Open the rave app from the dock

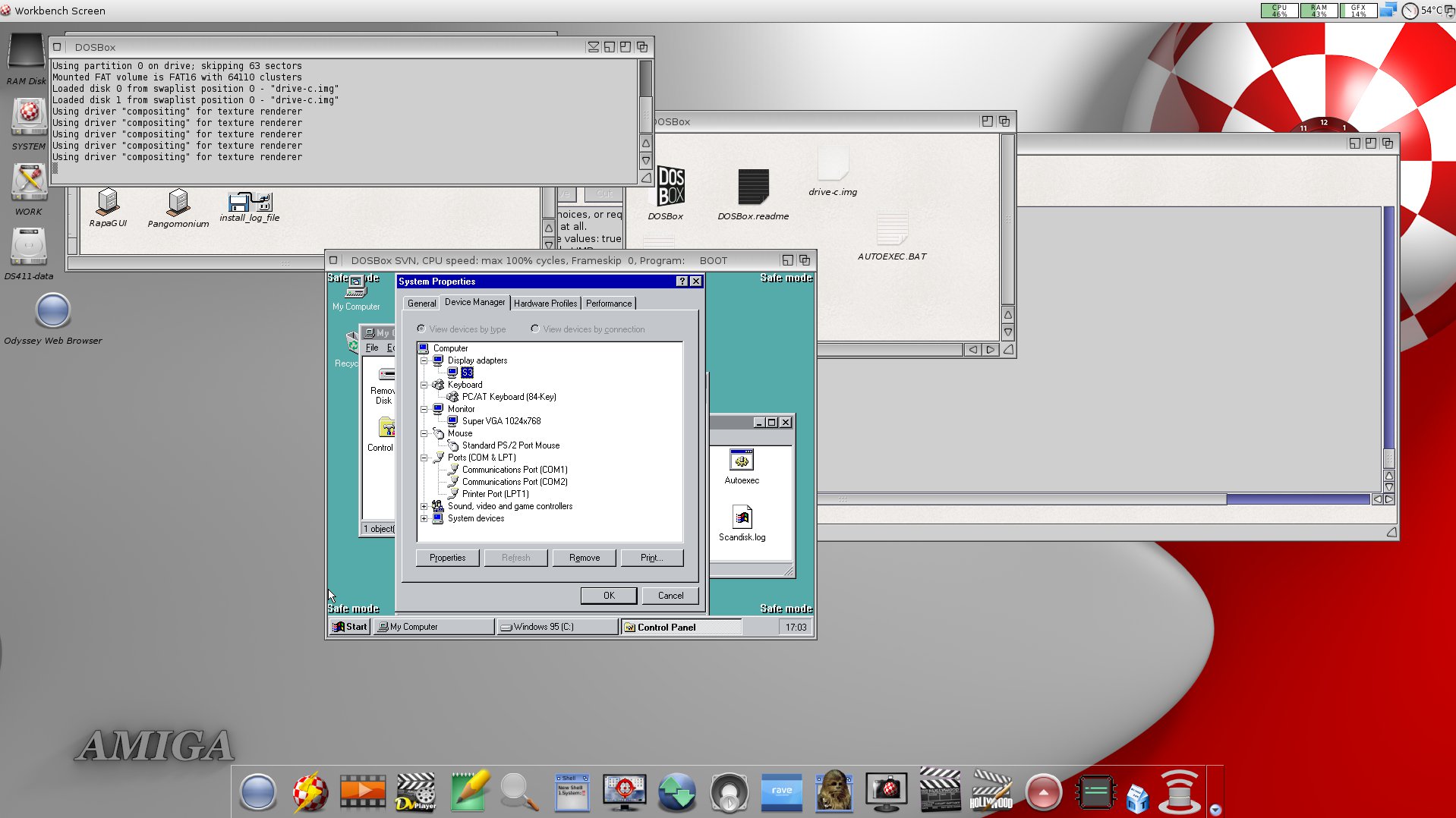(x=781, y=791)
